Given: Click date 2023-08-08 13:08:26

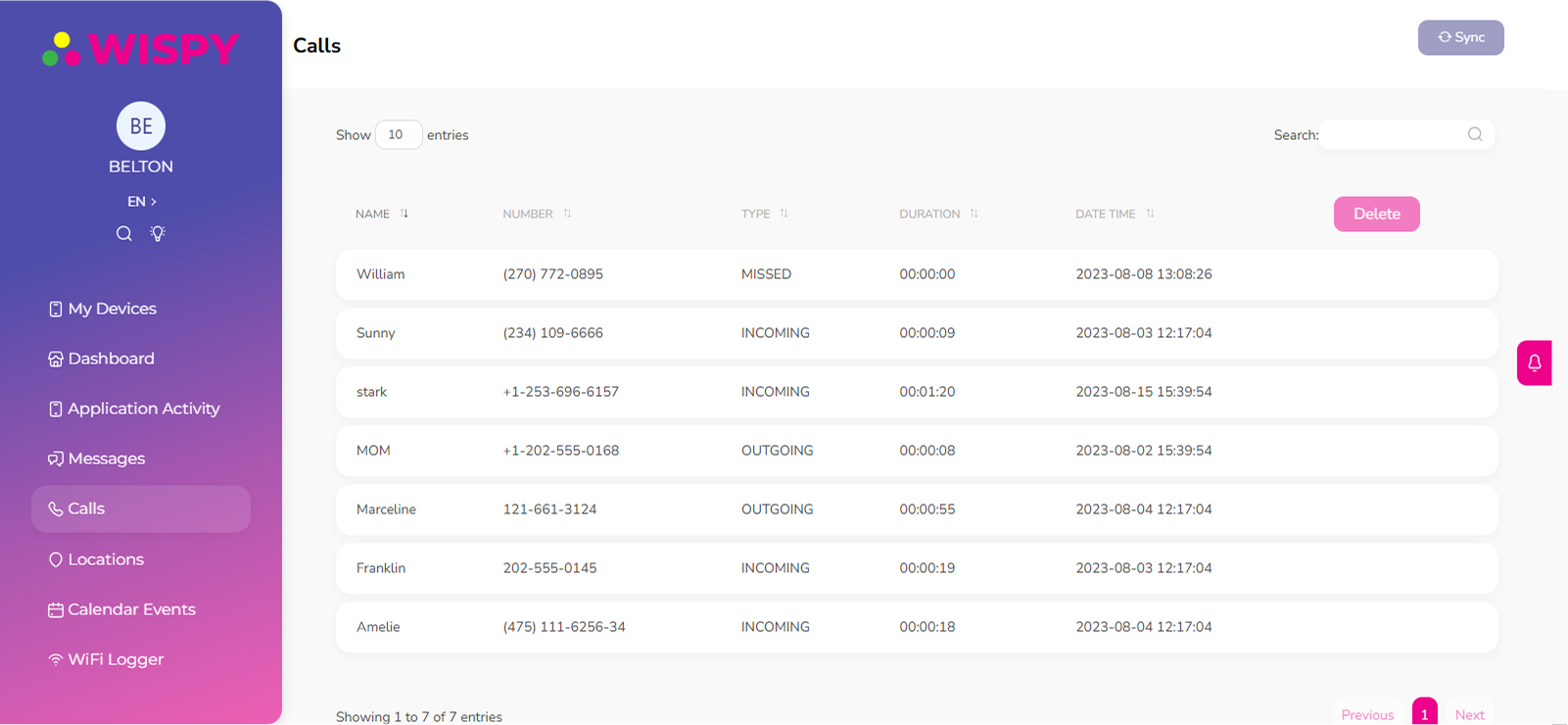Looking at the screenshot, I should coord(1144,274).
